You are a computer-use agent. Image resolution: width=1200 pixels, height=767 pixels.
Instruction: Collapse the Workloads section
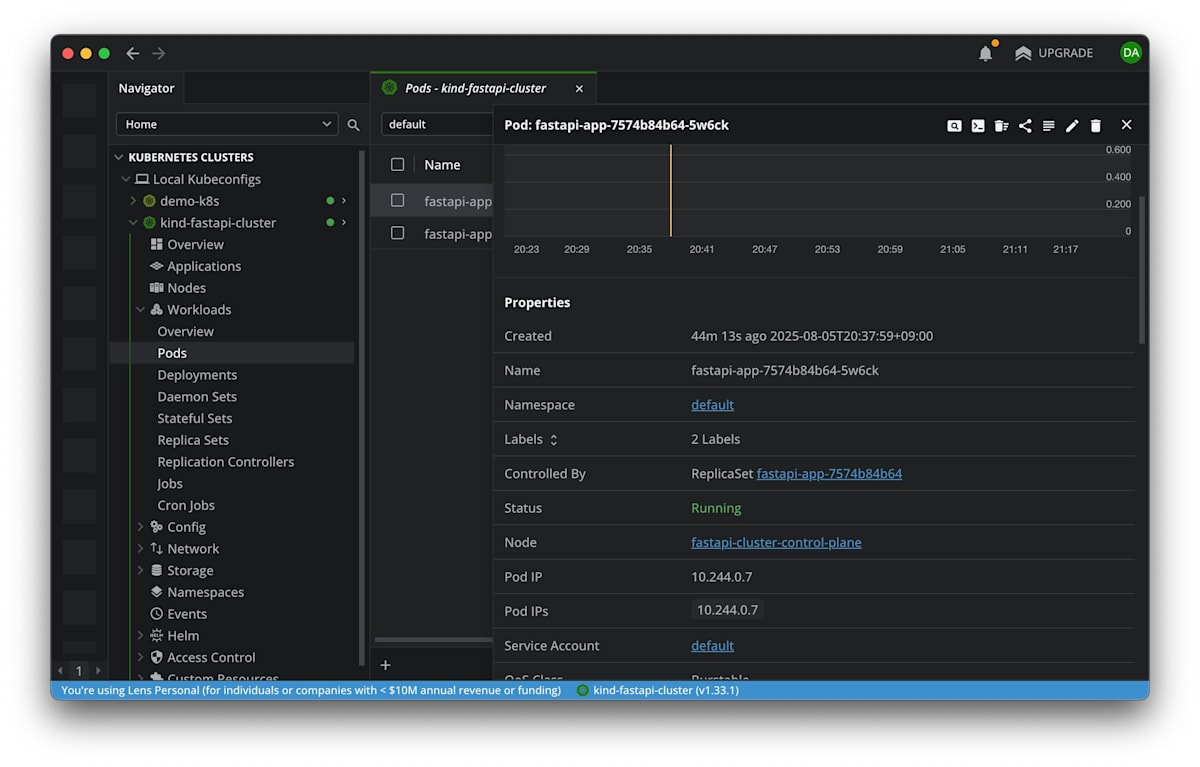tap(140, 310)
